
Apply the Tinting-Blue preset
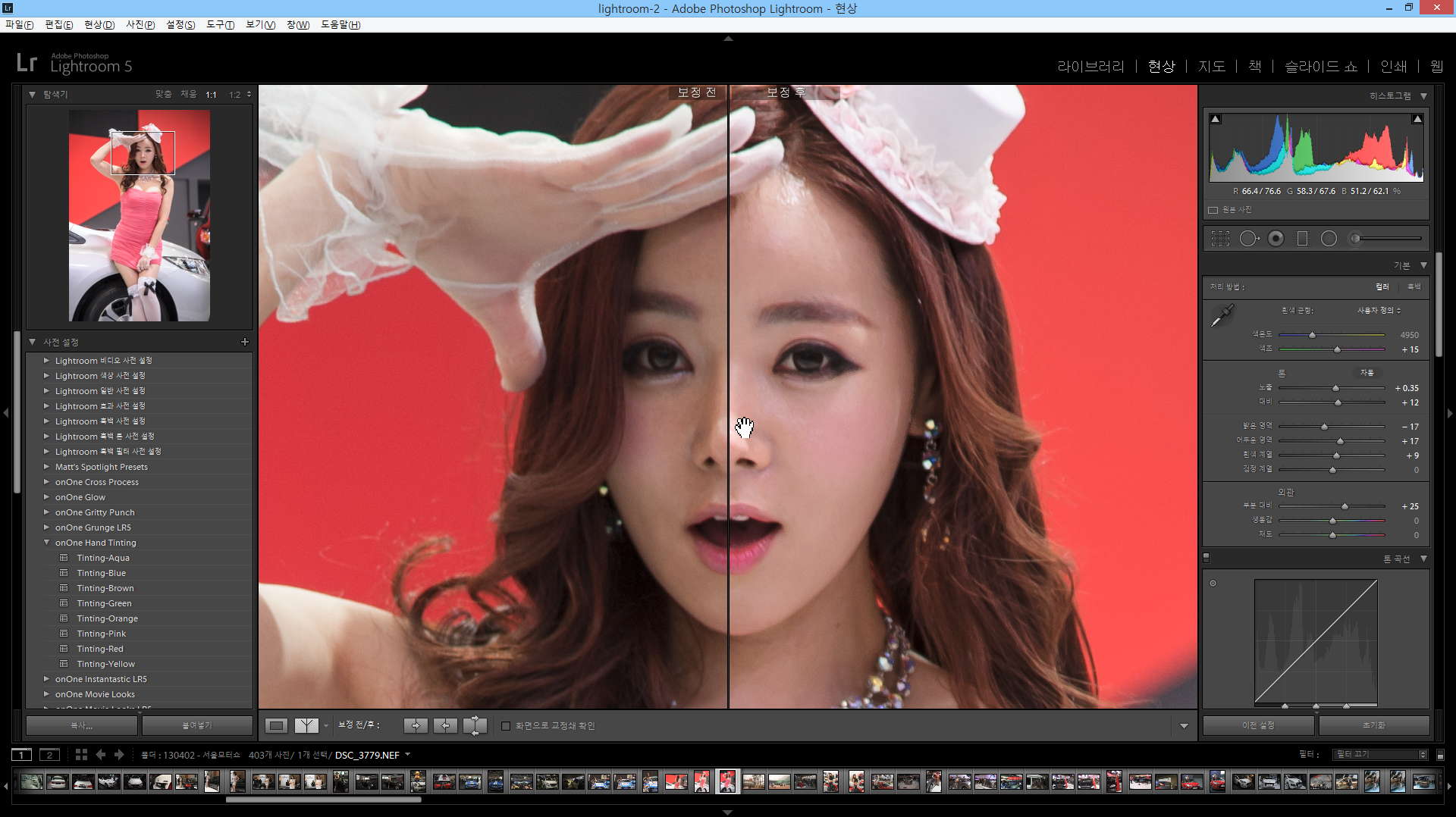point(101,573)
